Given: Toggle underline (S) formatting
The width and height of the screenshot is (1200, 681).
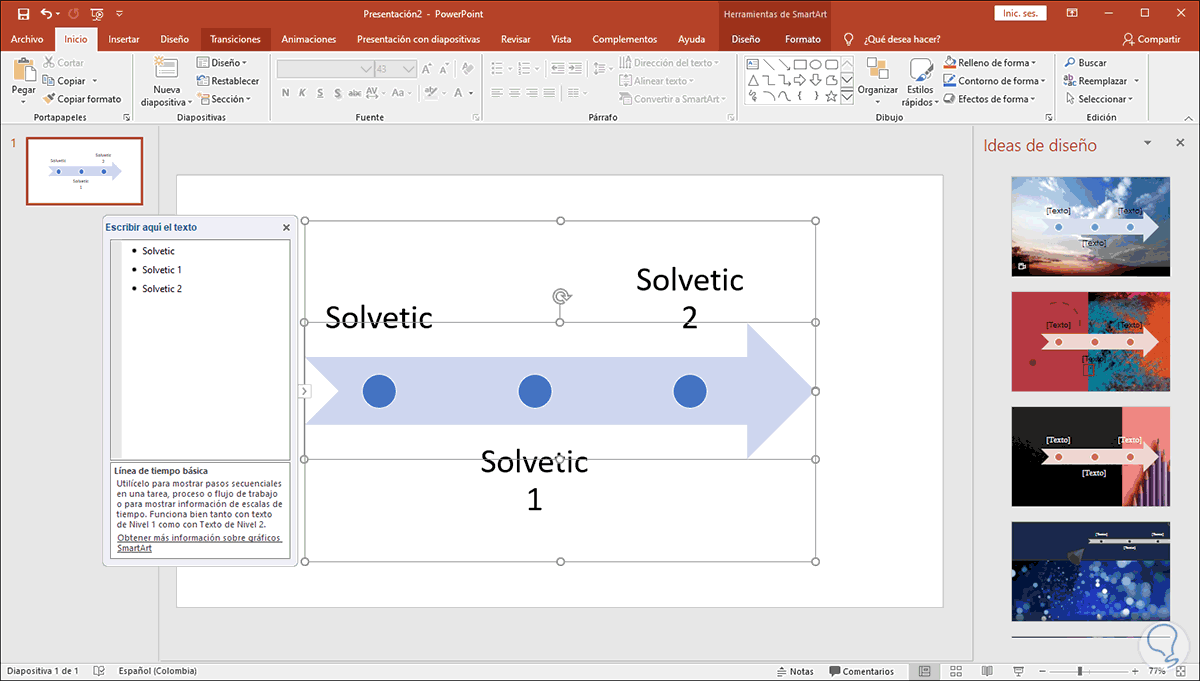Looking at the screenshot, I should pyautogui.click(x=322, y=93).
